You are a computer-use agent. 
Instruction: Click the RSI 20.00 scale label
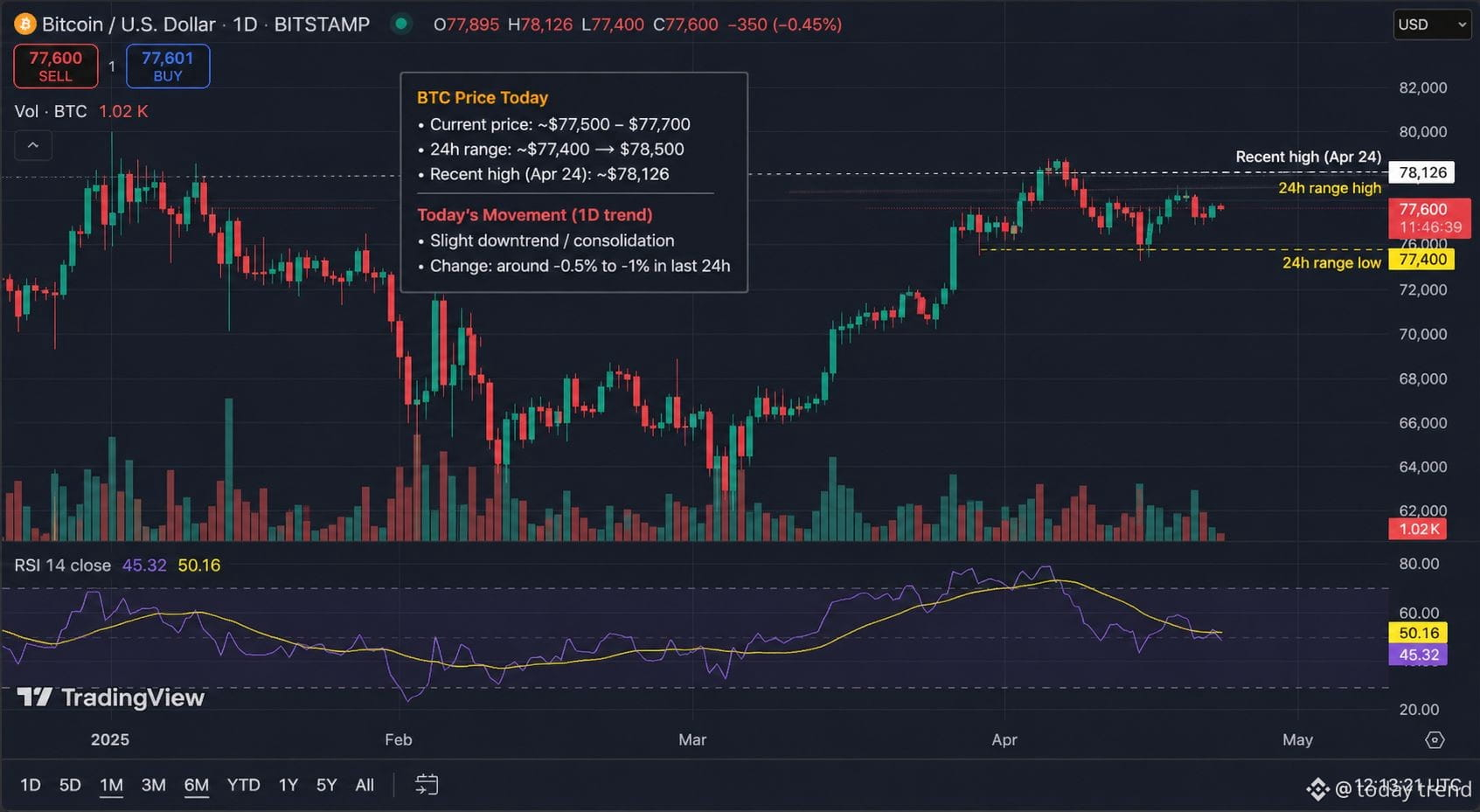click(x=1419, y=710)
